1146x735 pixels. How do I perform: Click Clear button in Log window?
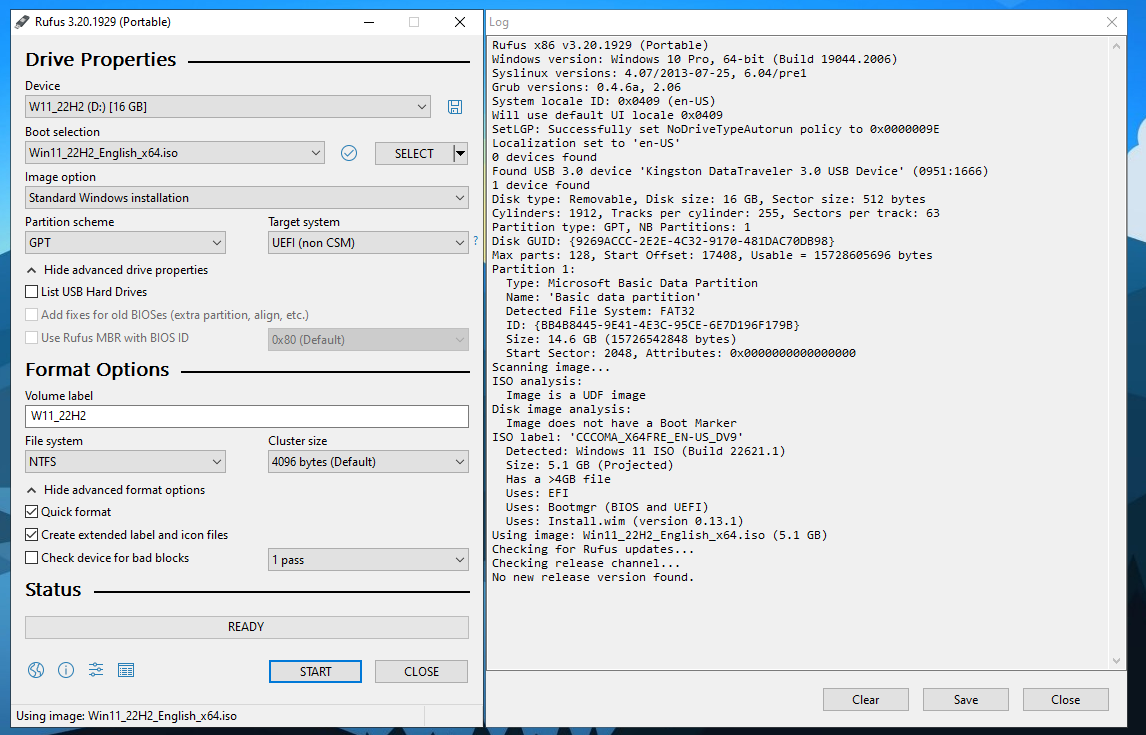click(x=865, y=699)
